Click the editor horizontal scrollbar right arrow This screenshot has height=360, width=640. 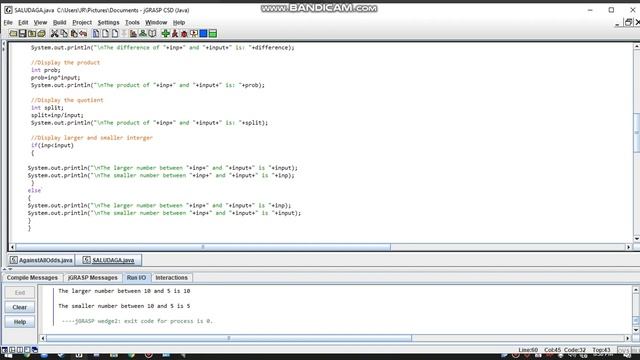coord(629,247)
